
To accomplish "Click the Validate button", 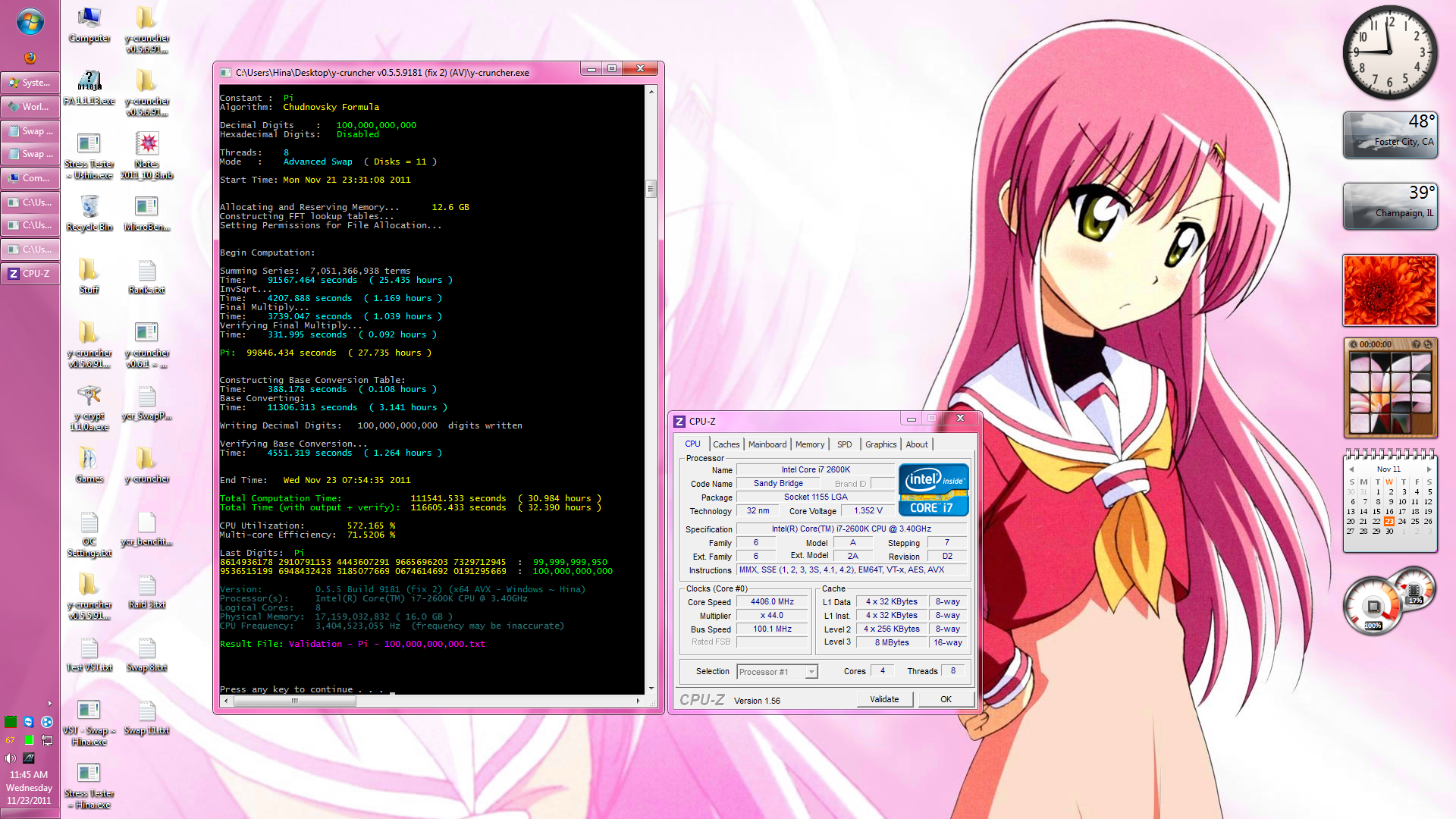I will click(x=884, y=699).
